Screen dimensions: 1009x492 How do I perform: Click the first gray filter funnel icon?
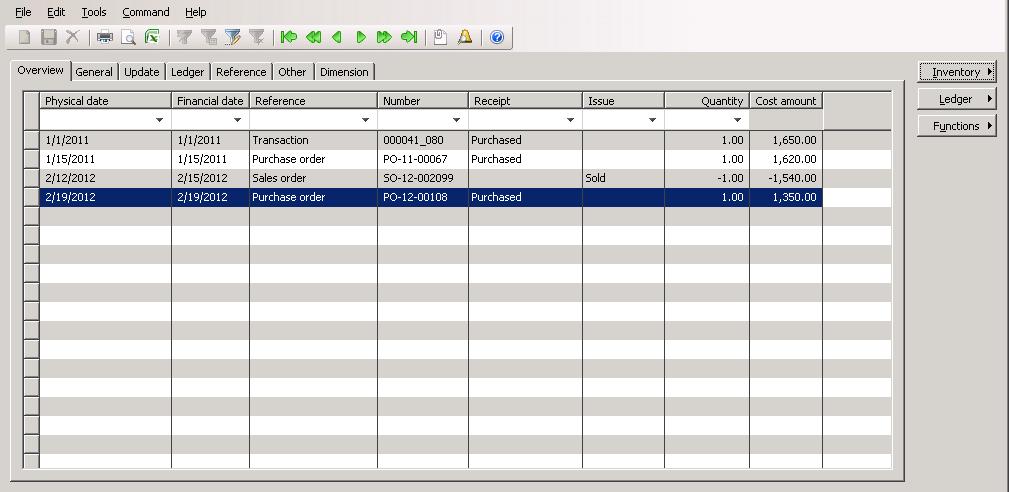coord(184,37)
